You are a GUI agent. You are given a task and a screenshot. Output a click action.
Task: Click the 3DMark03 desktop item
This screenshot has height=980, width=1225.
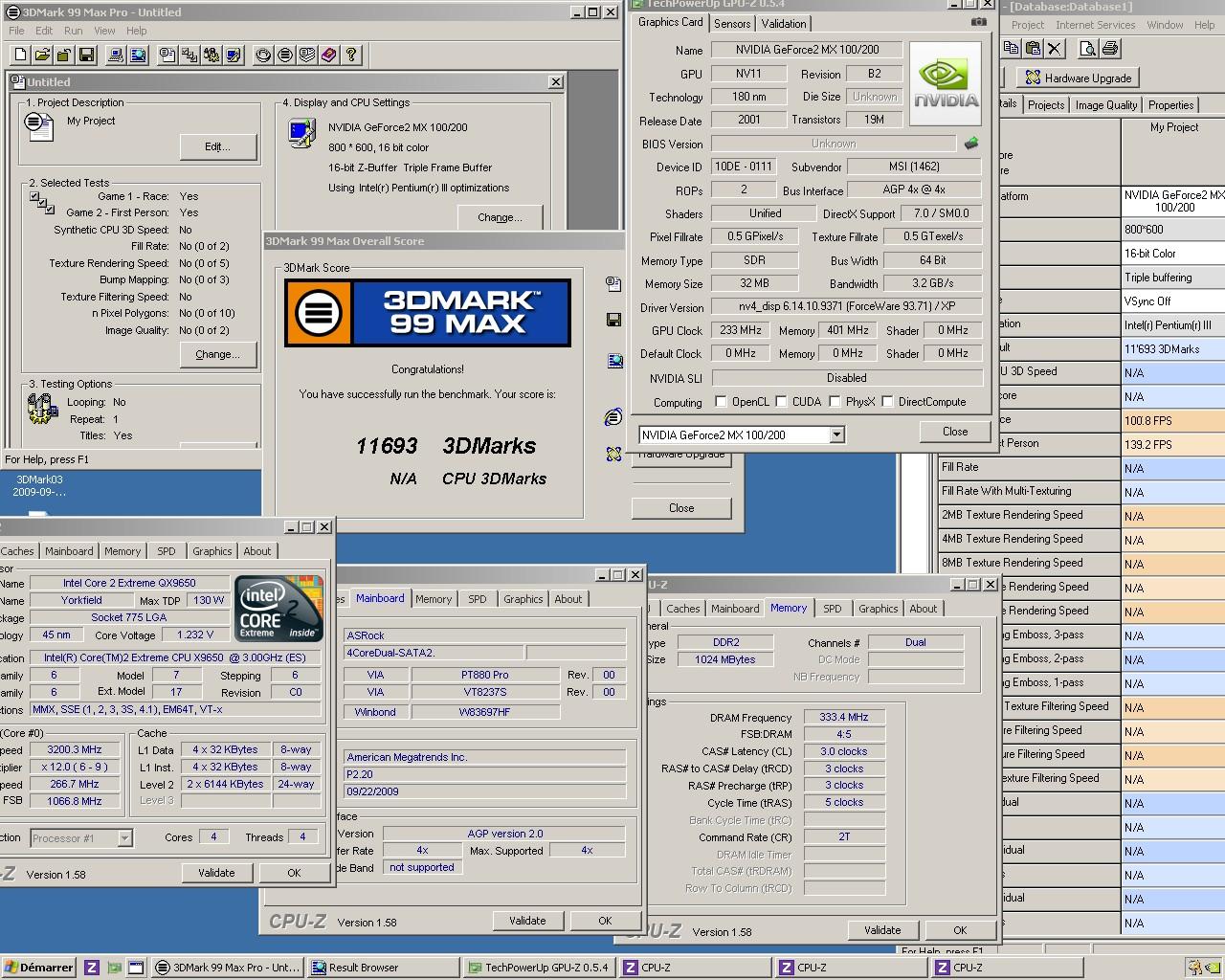coord(39,485)
